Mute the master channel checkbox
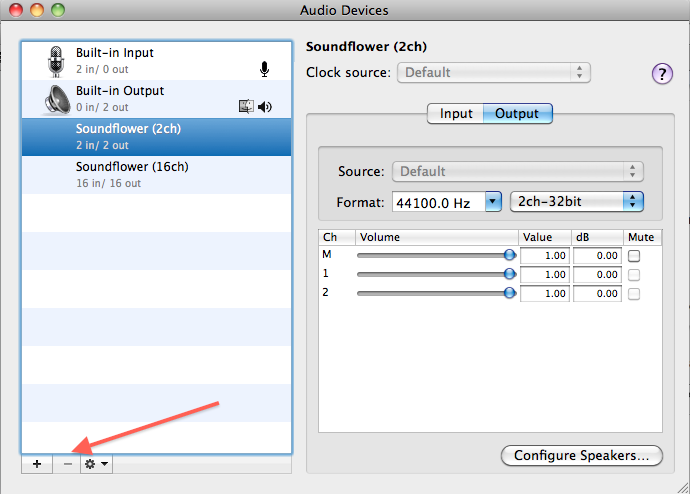Viewport: 690px width, 494px height. pos(634,256)
